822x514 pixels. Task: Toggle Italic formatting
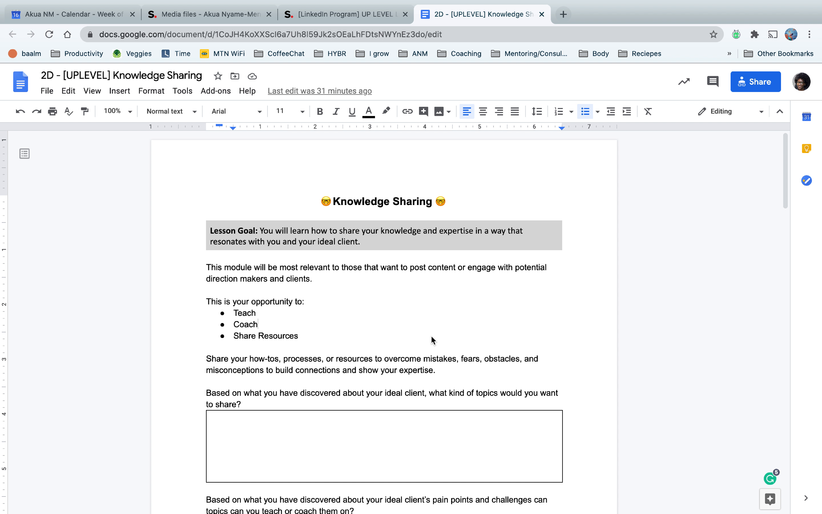336,111
